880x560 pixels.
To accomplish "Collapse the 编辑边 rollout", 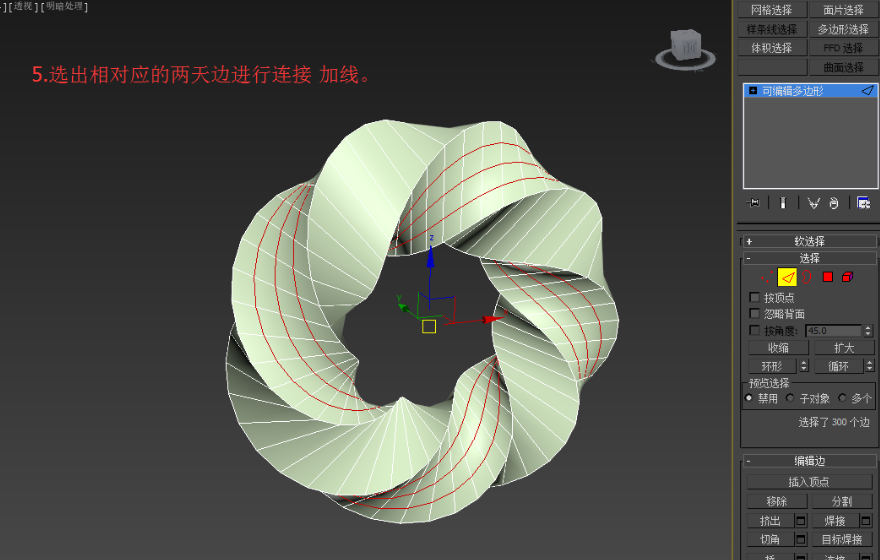I will click(x=809, y=461).
